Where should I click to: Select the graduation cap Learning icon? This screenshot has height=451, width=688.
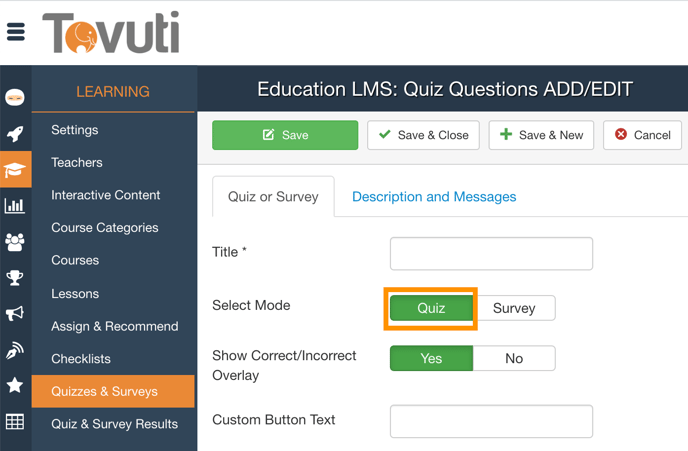(15, 170)
